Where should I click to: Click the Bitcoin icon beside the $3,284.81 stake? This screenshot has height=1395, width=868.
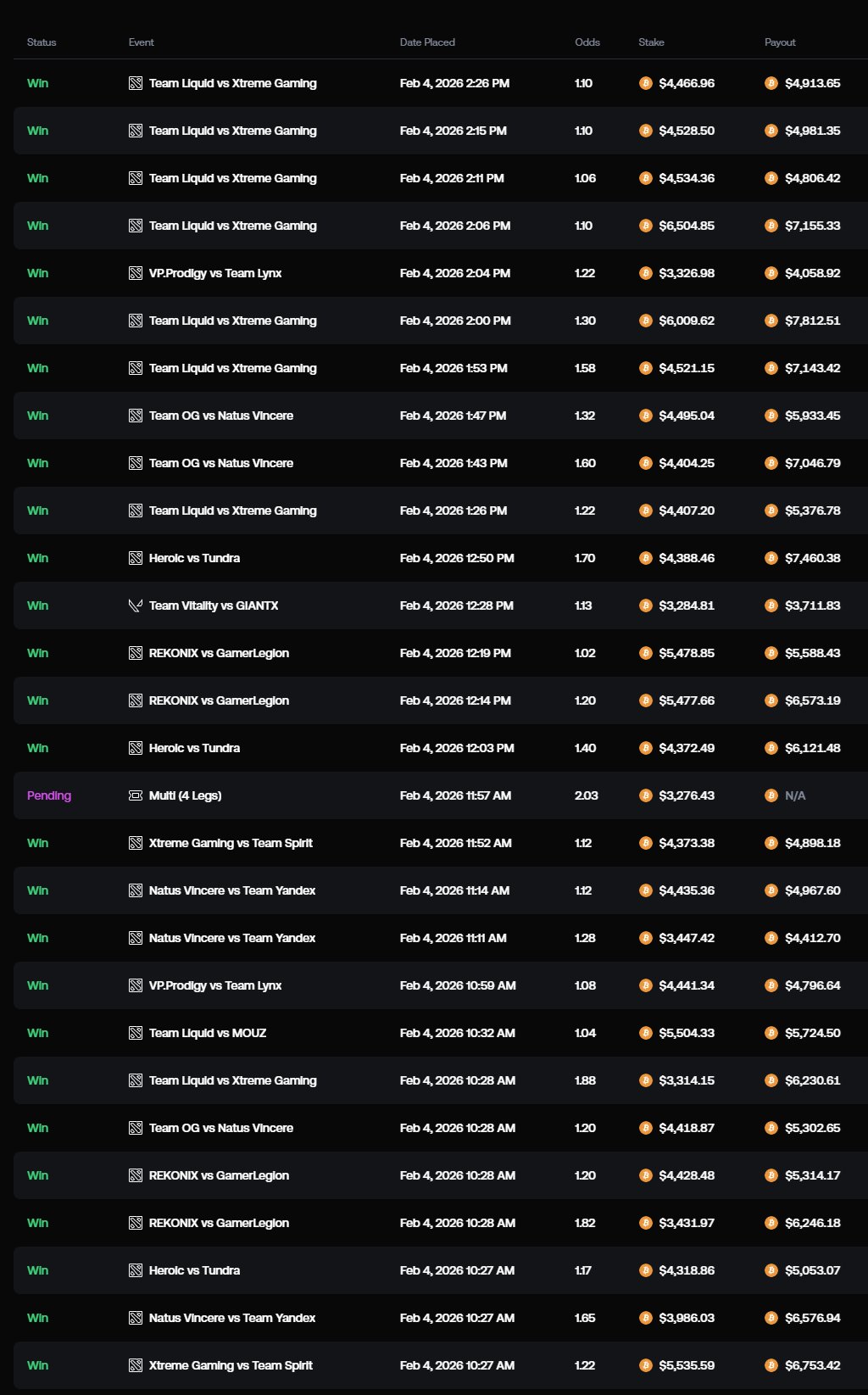click(646, 605)
